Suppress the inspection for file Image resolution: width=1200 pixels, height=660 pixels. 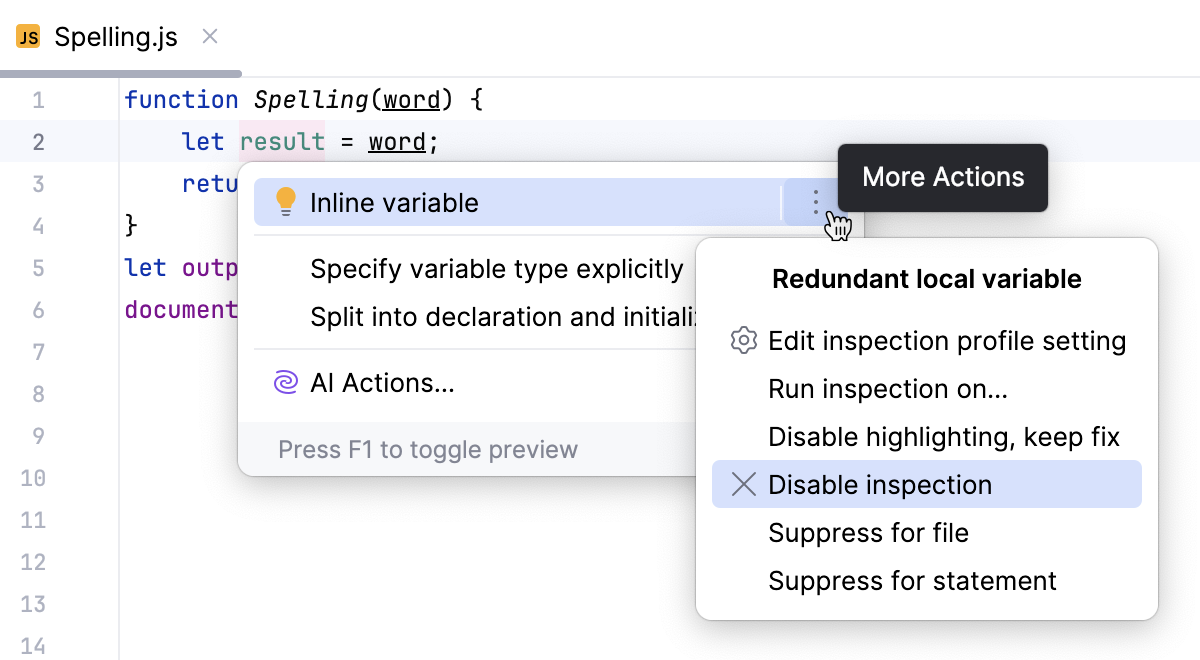click(x=868, y=533)
